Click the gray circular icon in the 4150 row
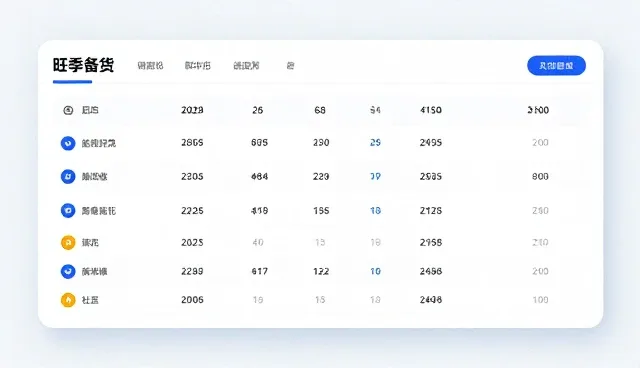This screenshot has height=368, width=640. coord(68,110)
